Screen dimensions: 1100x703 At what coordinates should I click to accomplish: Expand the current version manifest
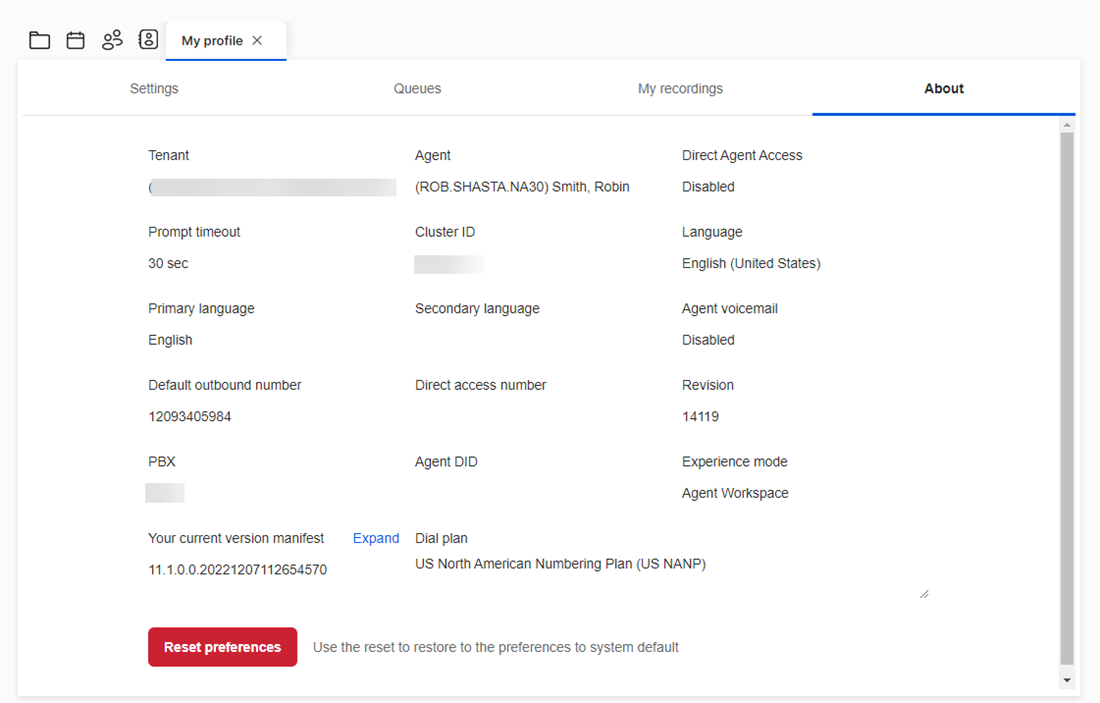pos(376,538)
